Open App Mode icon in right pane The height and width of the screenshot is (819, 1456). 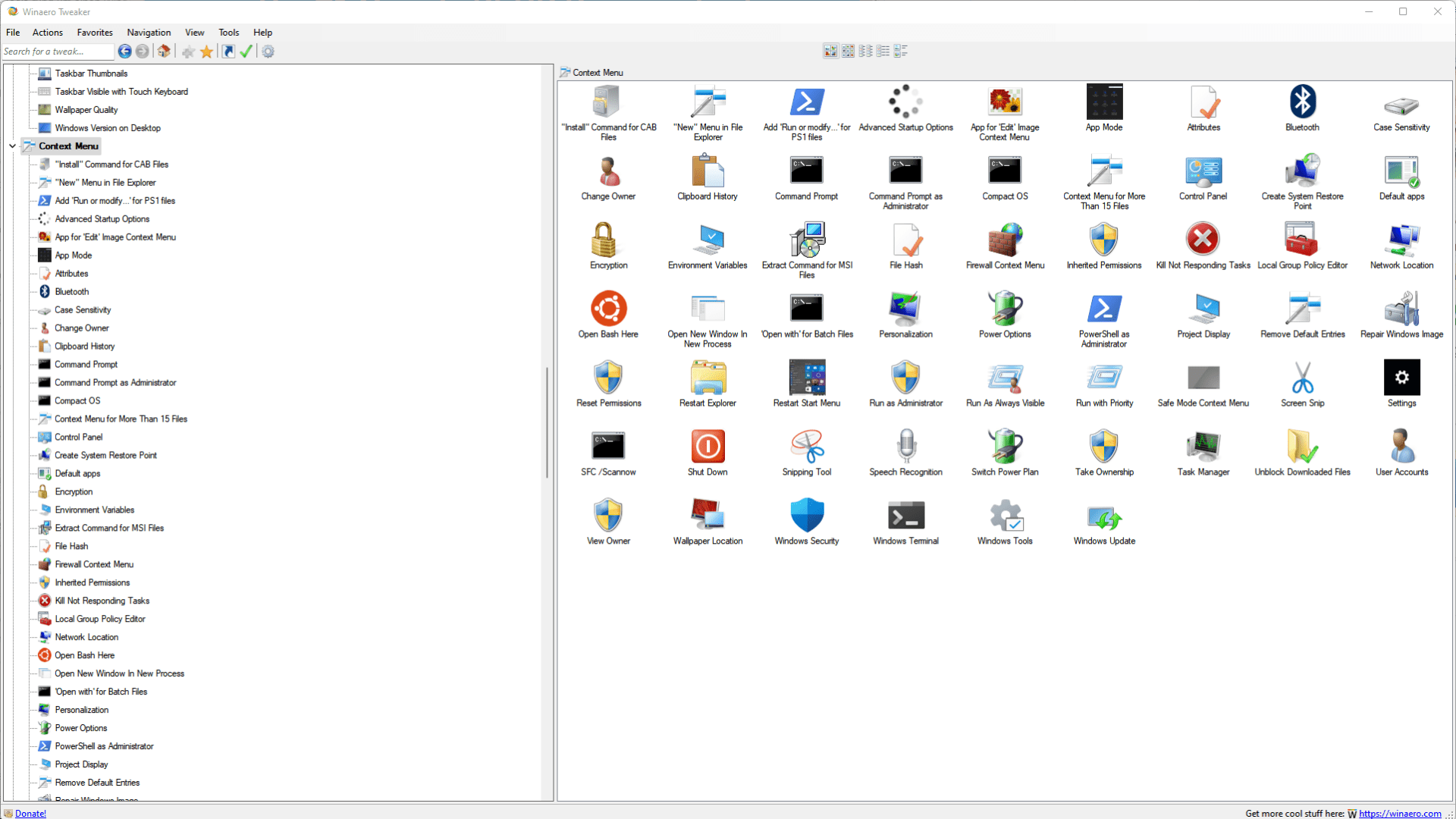coord(1104,102)
